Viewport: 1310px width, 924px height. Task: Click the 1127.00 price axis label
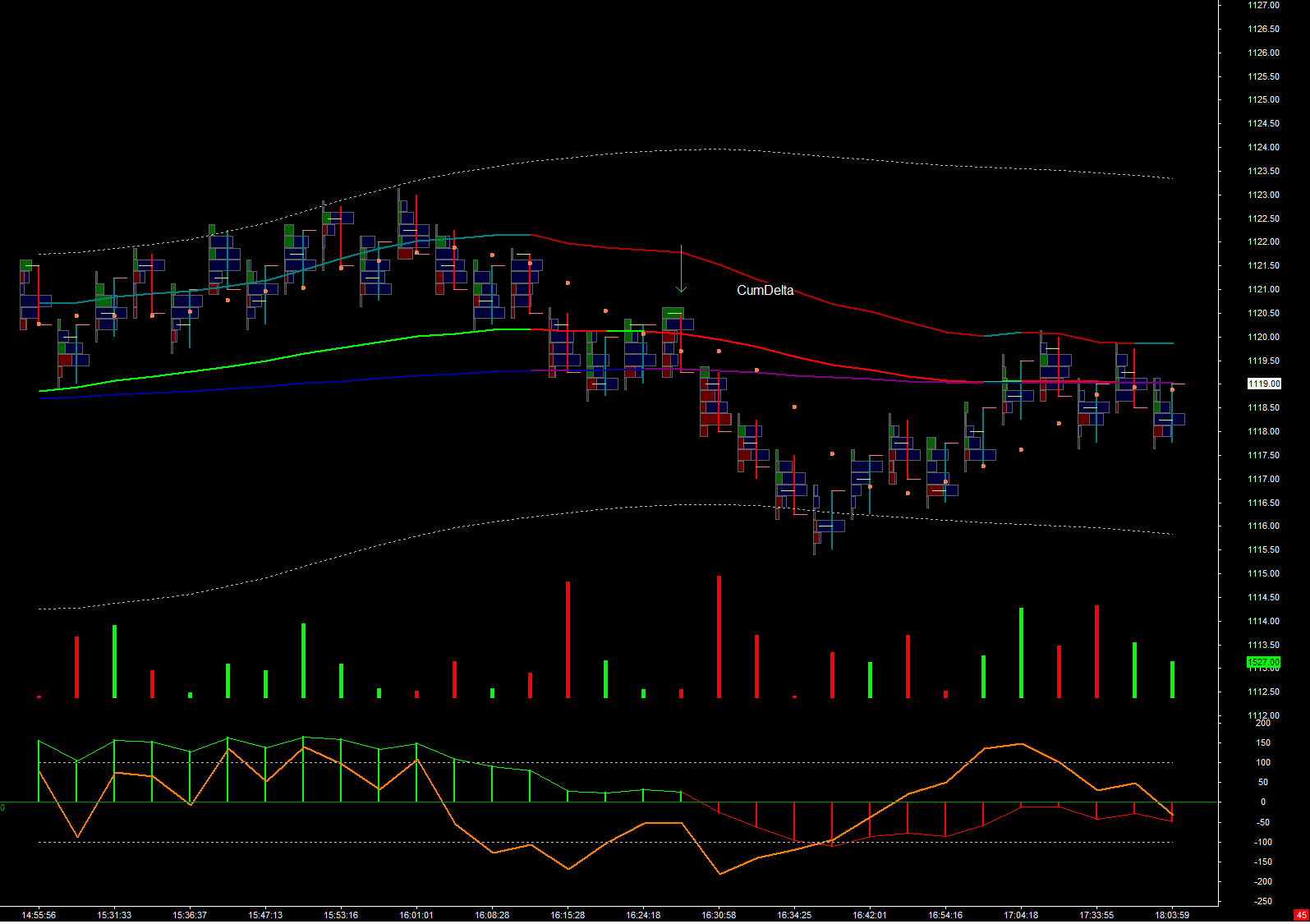1263,5
